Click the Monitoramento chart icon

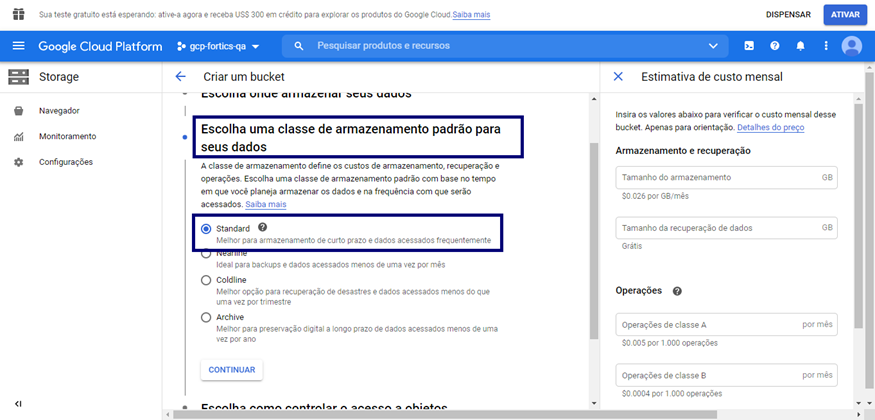[x=18, y=137]
